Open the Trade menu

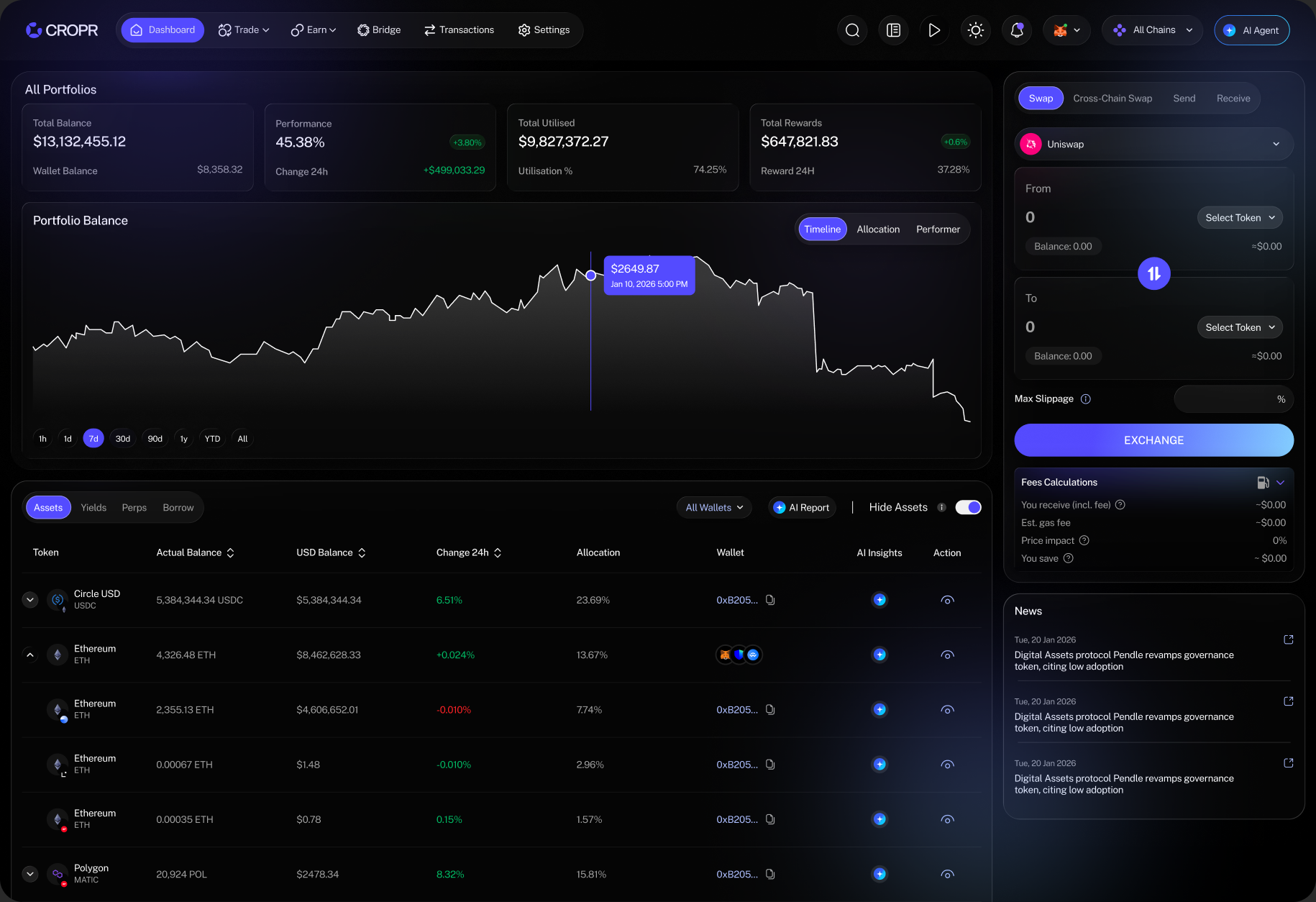(x=244, y=30)
